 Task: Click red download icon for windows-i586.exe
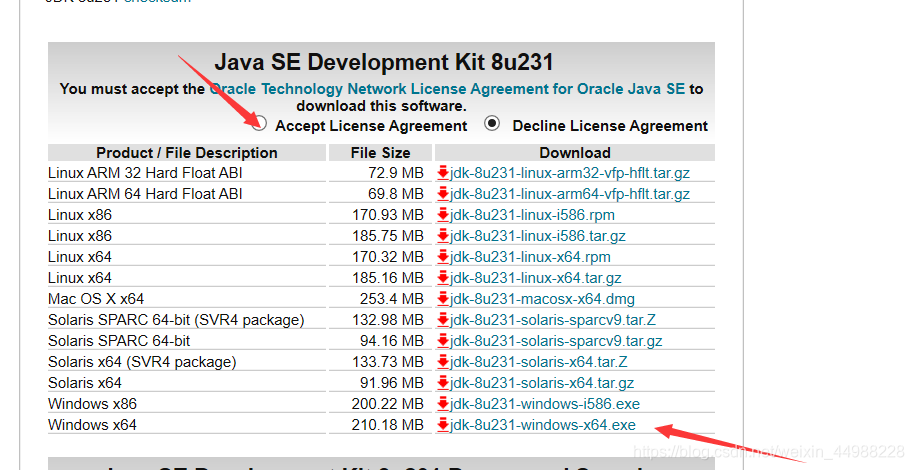pyautogui.click(x=443, y=404)
